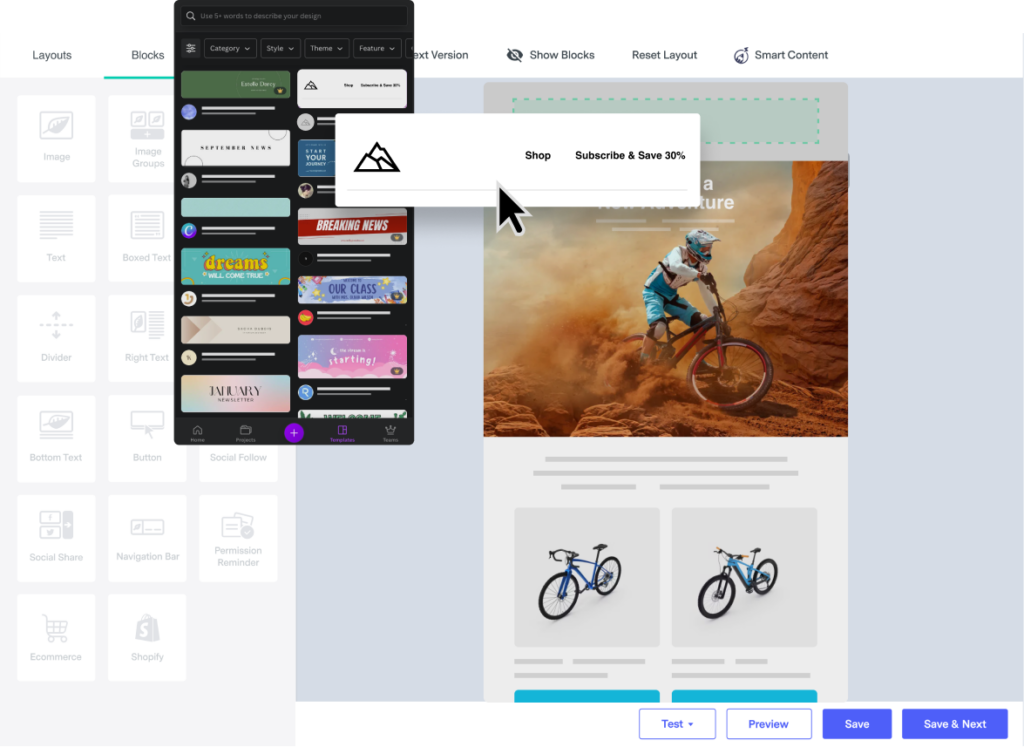Expand the Style filter menu

point(280,47)
